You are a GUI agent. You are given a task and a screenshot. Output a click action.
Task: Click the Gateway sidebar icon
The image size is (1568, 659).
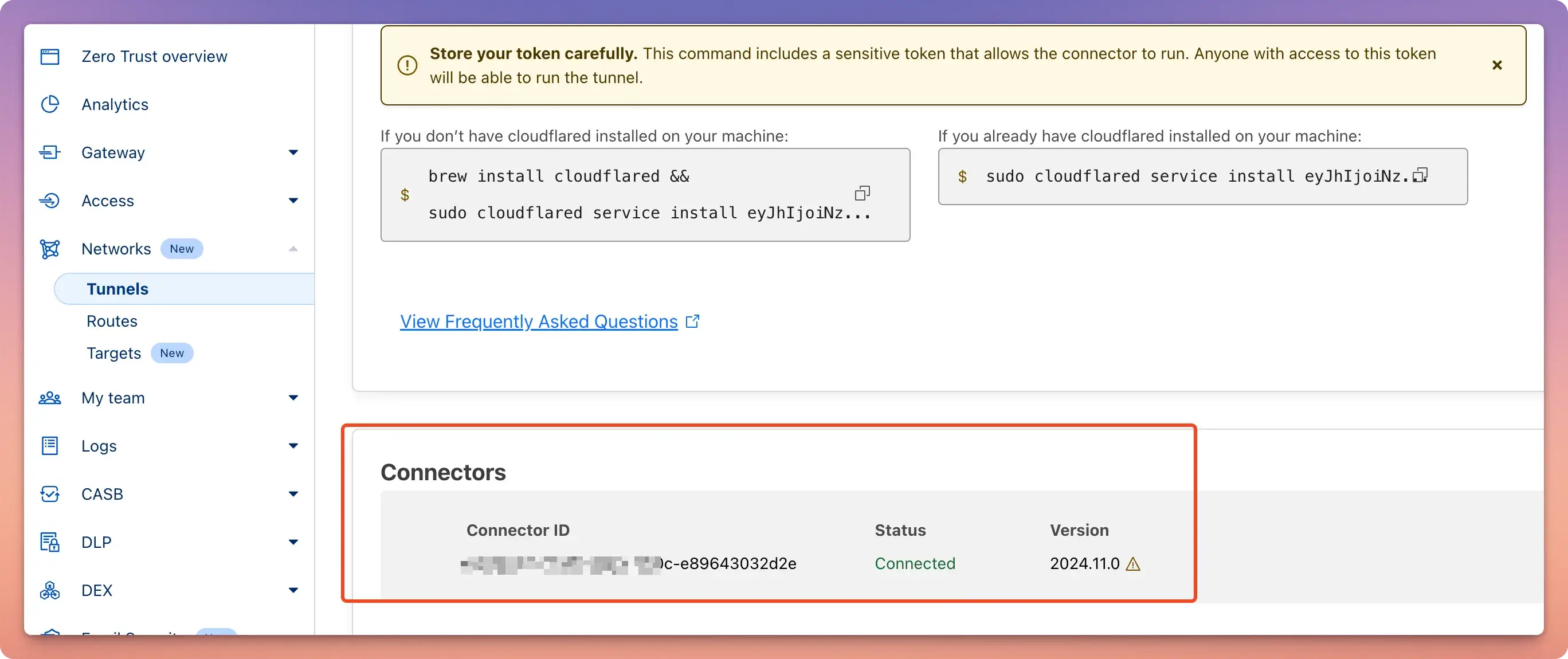click(50, 153)
